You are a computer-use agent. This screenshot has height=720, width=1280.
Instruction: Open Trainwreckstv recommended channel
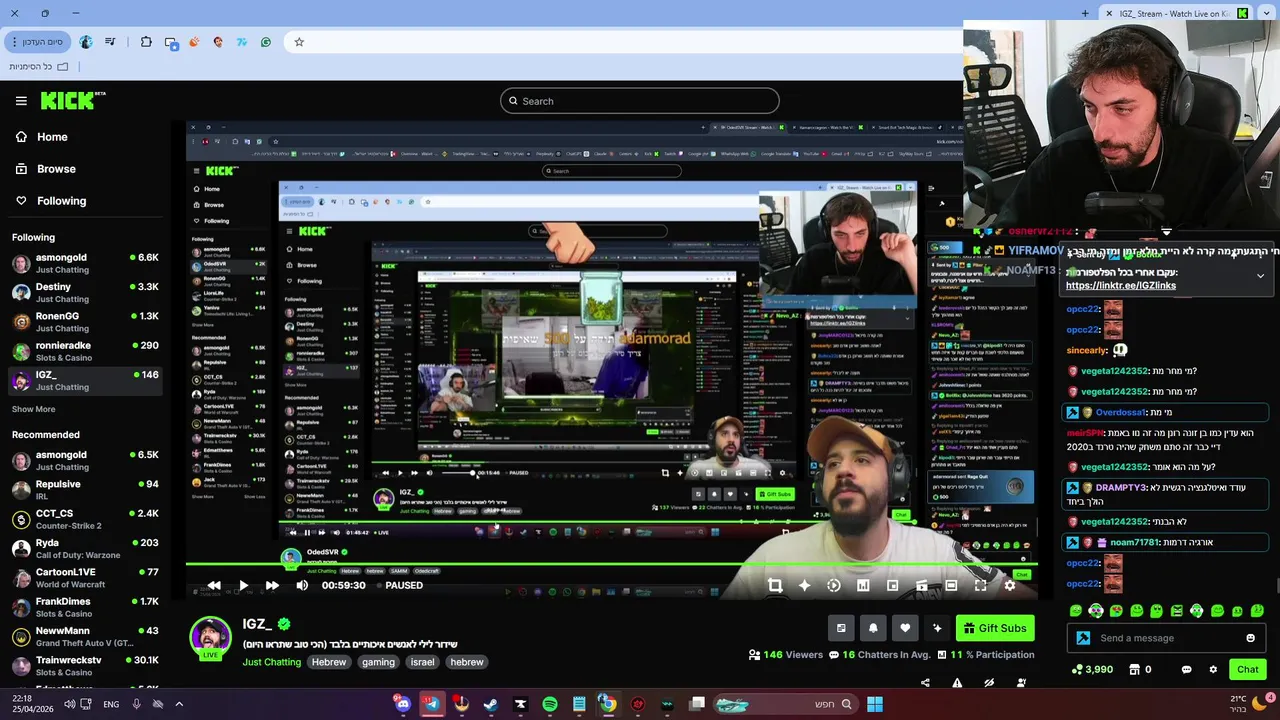point(85,665)
